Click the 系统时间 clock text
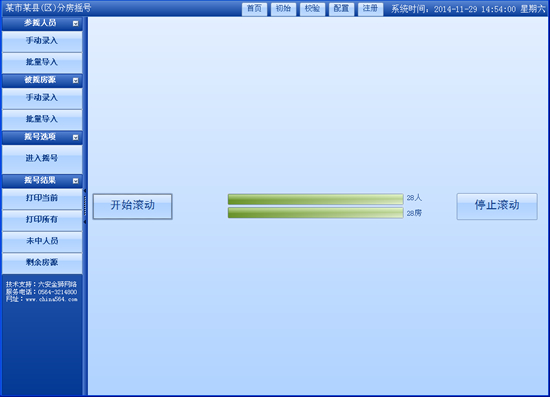This screenshot has height=397, width=550. (468, 9)
